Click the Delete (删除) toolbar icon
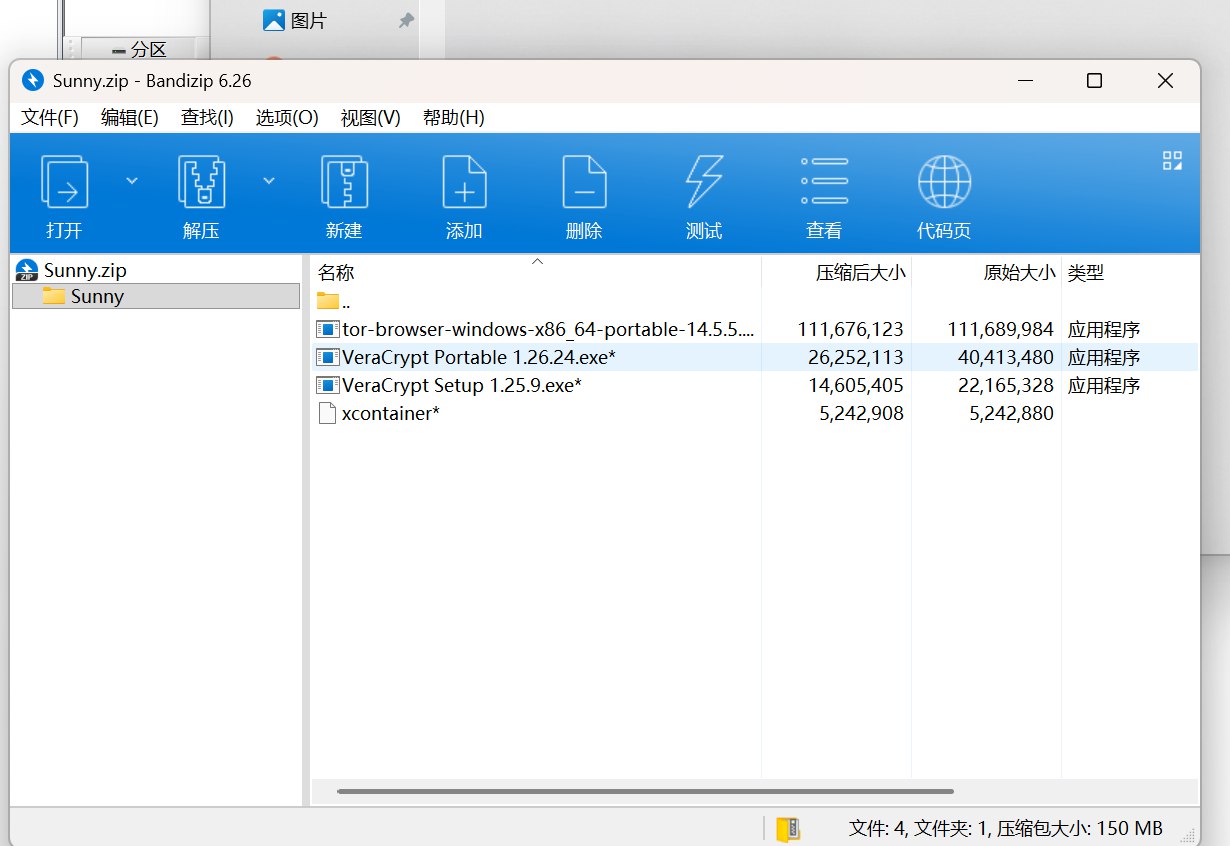1230x846 pixels. click(x=584, y=182)
